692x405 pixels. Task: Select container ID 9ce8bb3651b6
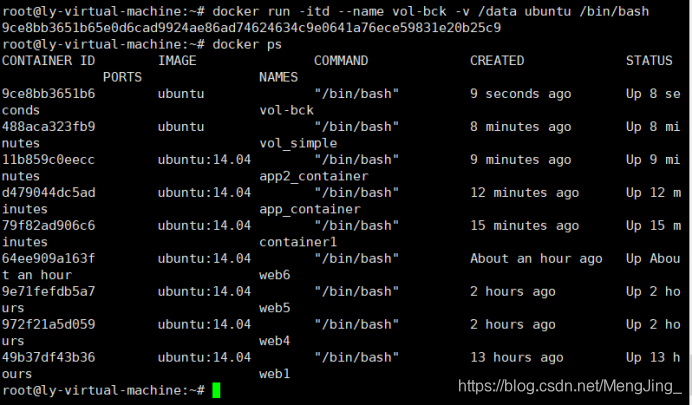click(x=49, y=94)
